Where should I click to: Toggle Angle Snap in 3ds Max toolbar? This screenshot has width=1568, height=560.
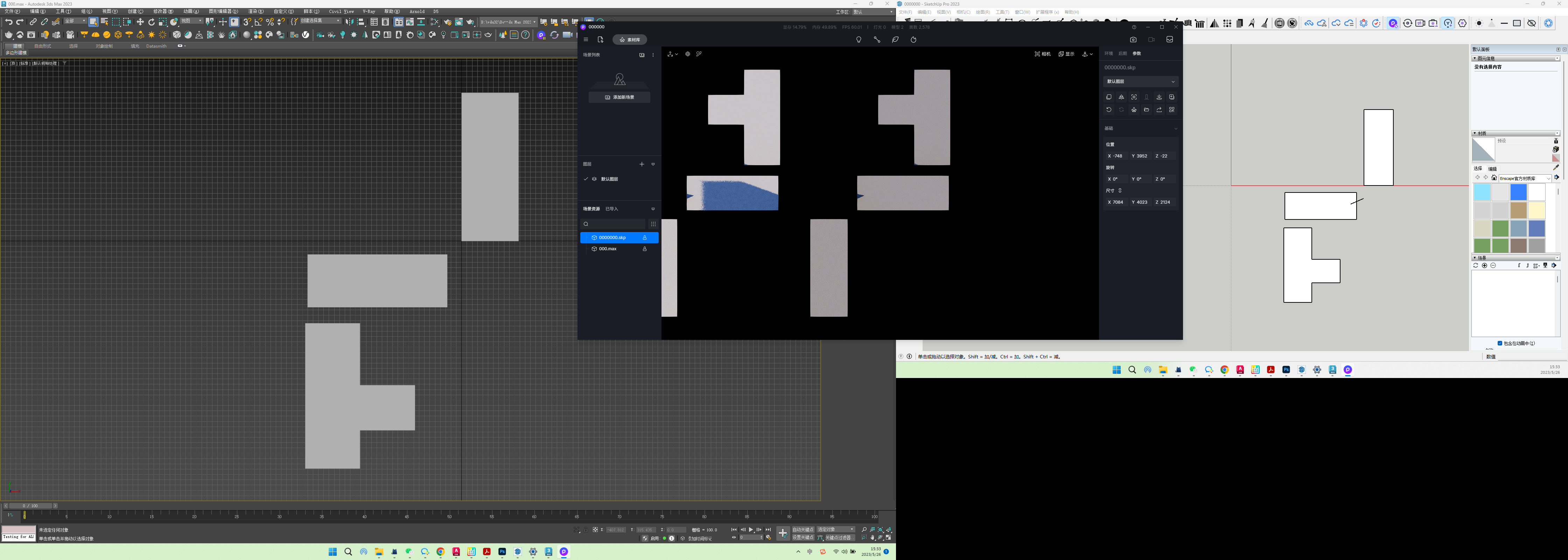259,22
